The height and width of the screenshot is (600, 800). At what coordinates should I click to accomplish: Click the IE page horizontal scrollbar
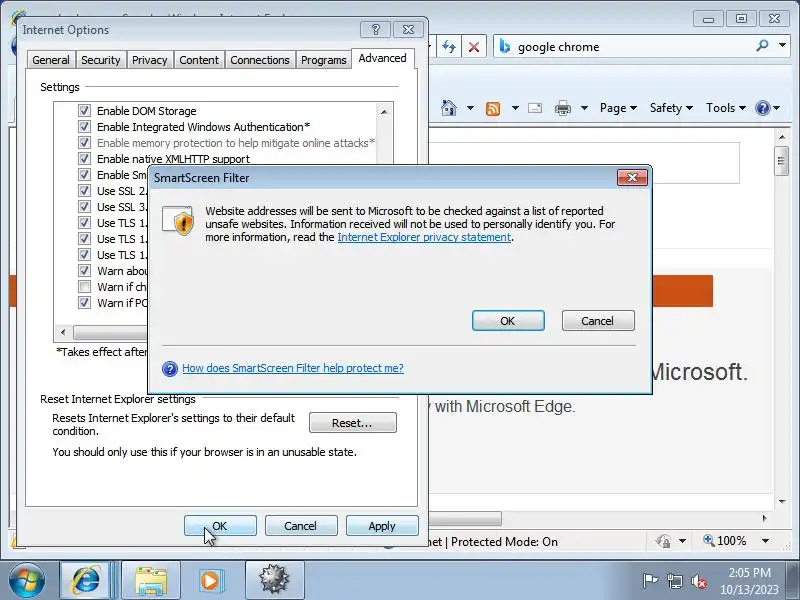[x=464, y=519]
